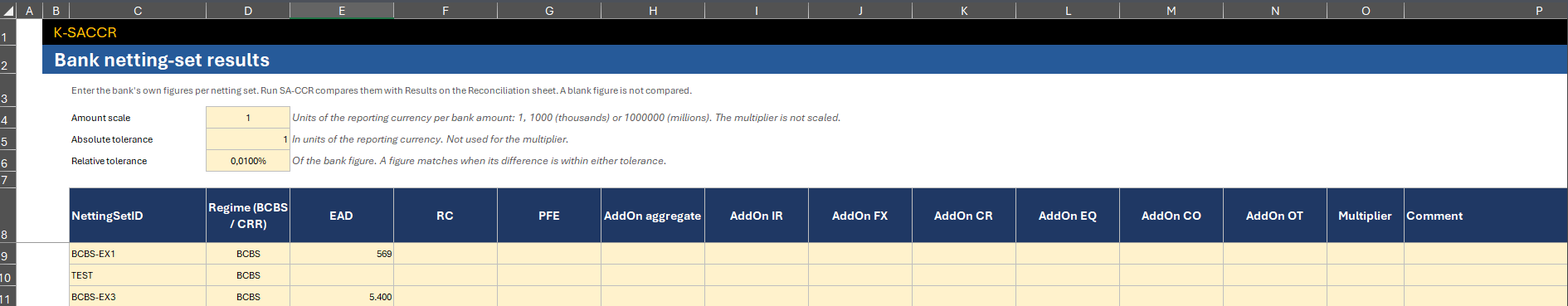1568x306 pixels.
Task: Click the Amount scale input cell
Action: point(248,118)
